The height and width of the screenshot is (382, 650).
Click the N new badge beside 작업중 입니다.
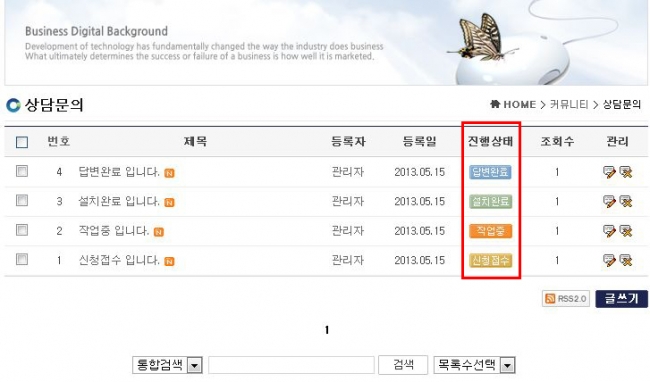point(159,232)
